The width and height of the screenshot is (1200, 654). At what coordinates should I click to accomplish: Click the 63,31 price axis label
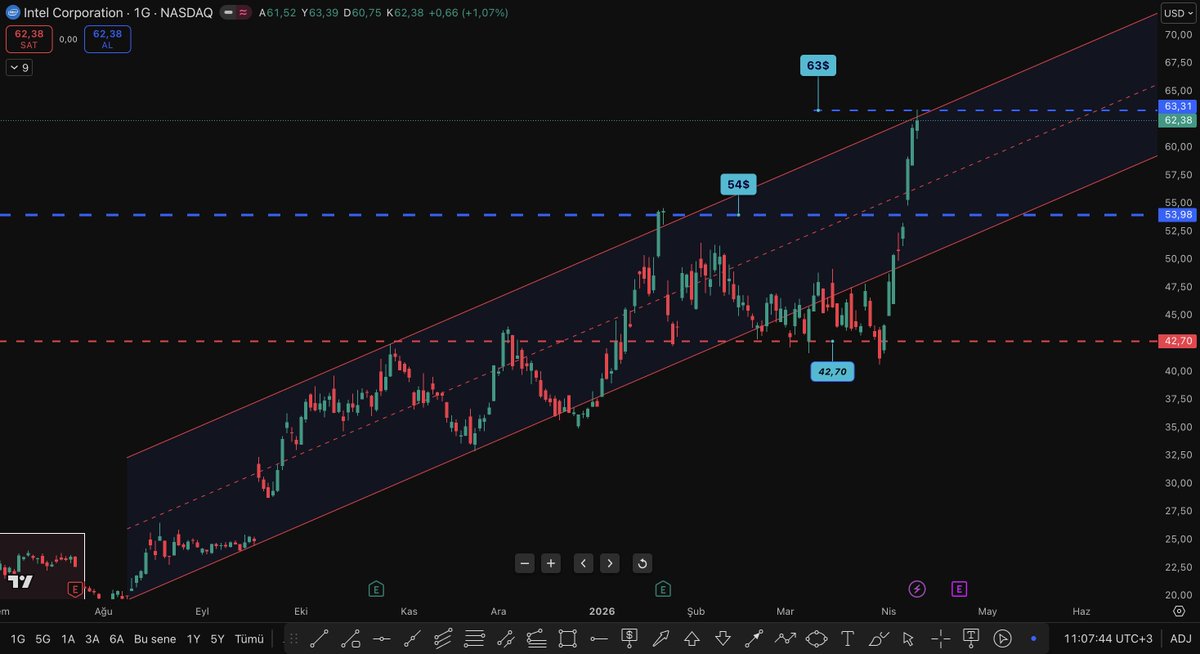pos(1178,106)
